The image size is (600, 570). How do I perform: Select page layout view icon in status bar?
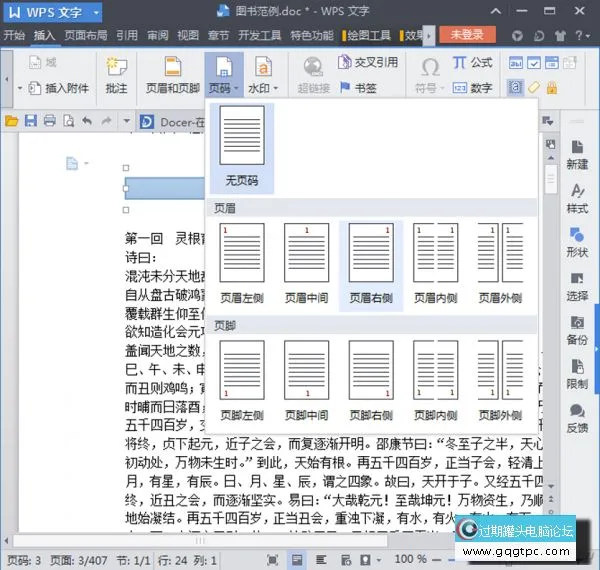pos(297,560)
